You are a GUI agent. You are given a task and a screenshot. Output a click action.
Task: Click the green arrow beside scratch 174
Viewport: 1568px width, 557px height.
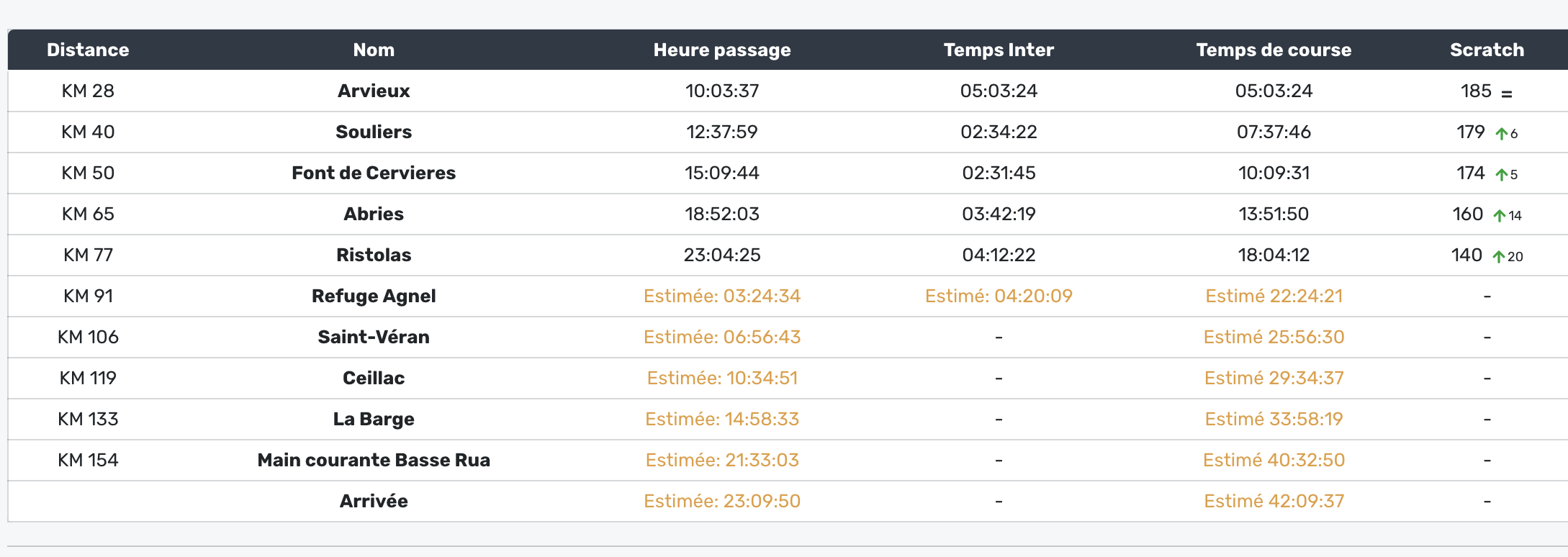click(x=1501, y=174)
